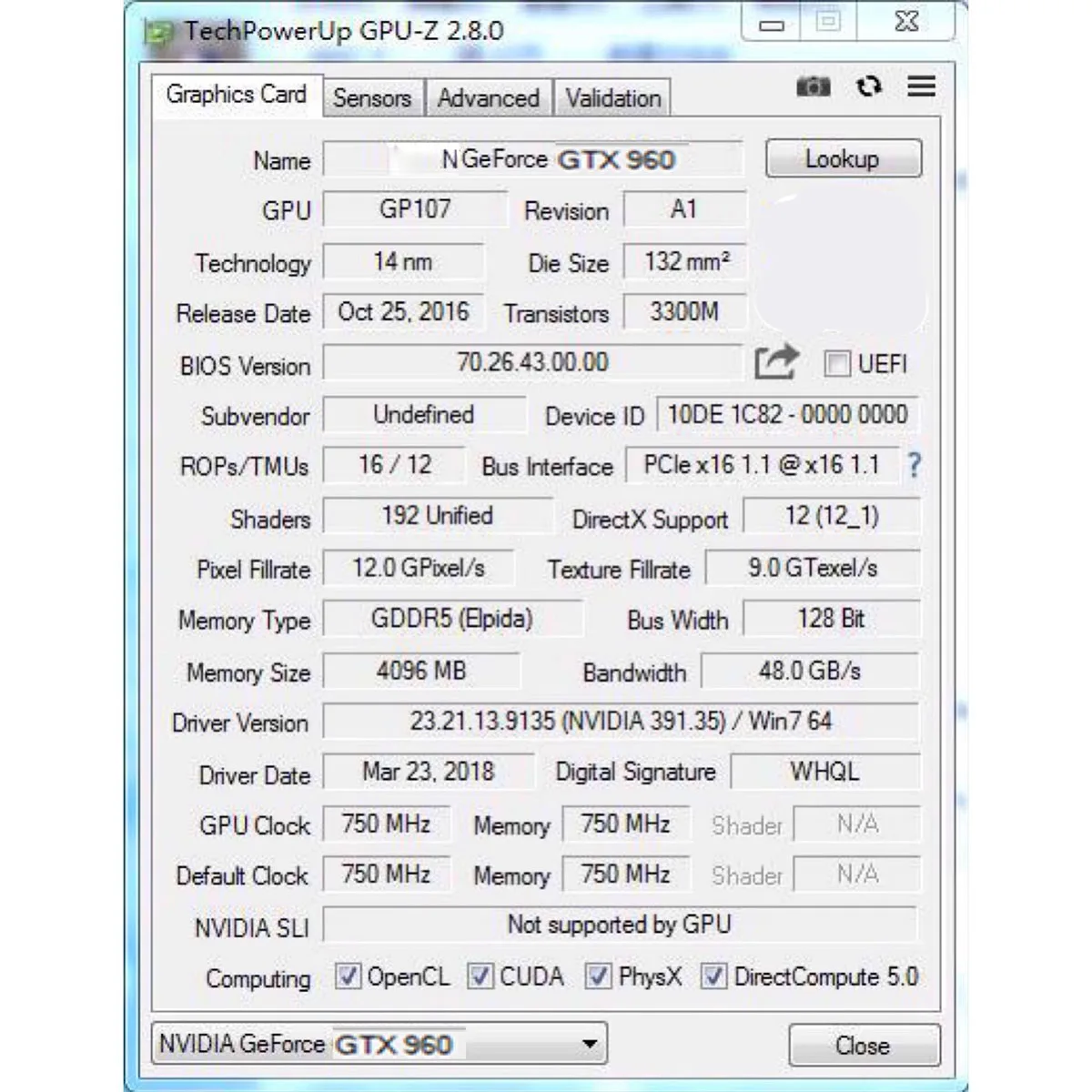Click the GPU Clock value 750 MHz
Screen dimensions: 1092x1092
tap(386, 824)
